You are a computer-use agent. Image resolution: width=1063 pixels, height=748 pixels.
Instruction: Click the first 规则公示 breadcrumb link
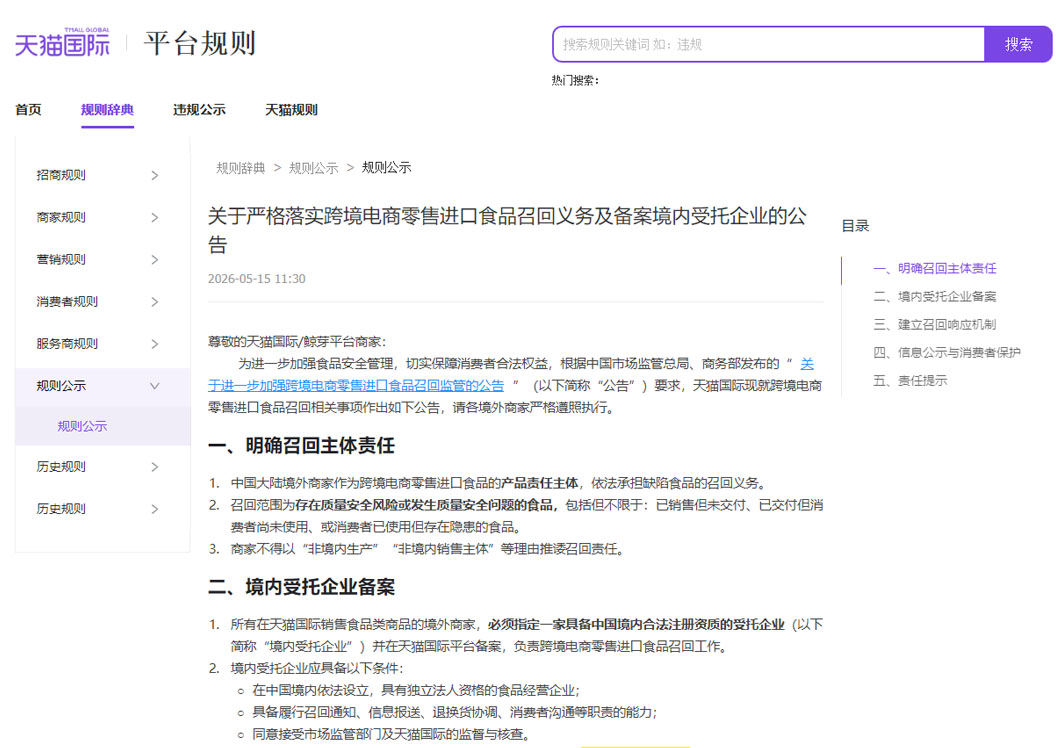pos(313,168)
